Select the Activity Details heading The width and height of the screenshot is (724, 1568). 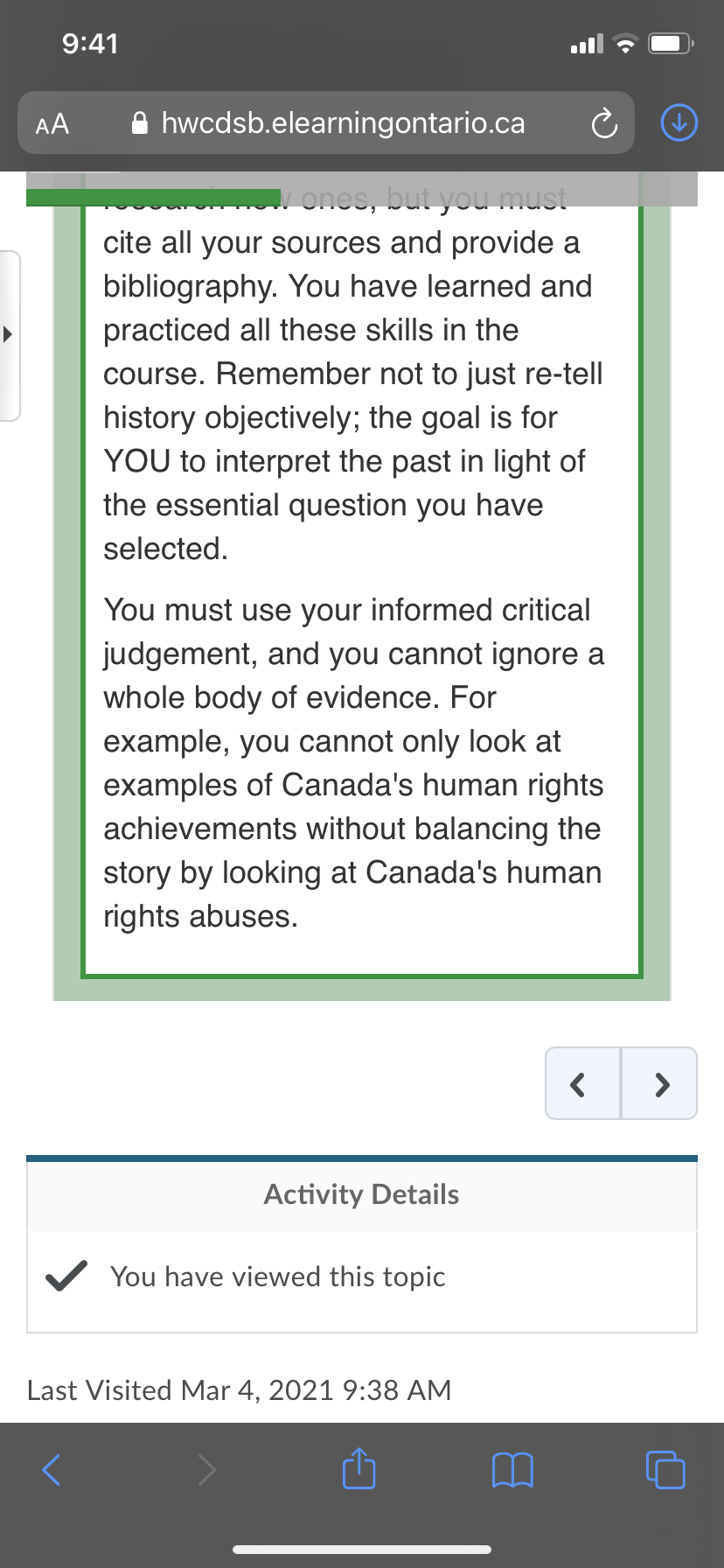coord(361,1194)
